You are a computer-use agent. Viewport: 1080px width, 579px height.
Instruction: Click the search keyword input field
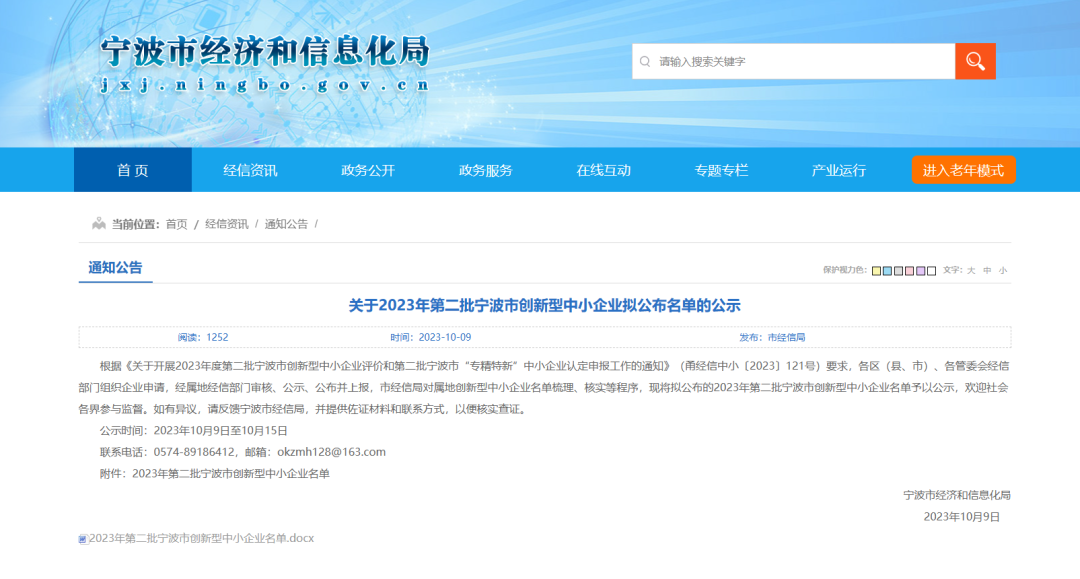point(790,60)
